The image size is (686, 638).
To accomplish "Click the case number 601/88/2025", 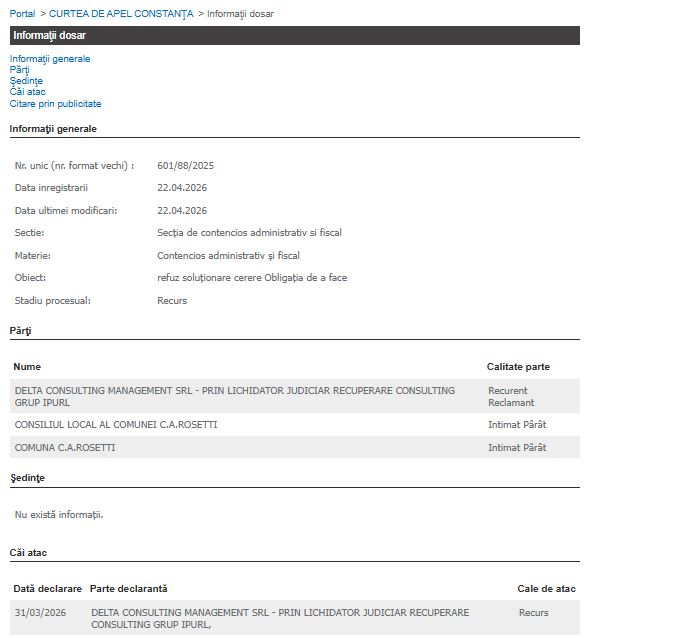I will tap(185, 166).
